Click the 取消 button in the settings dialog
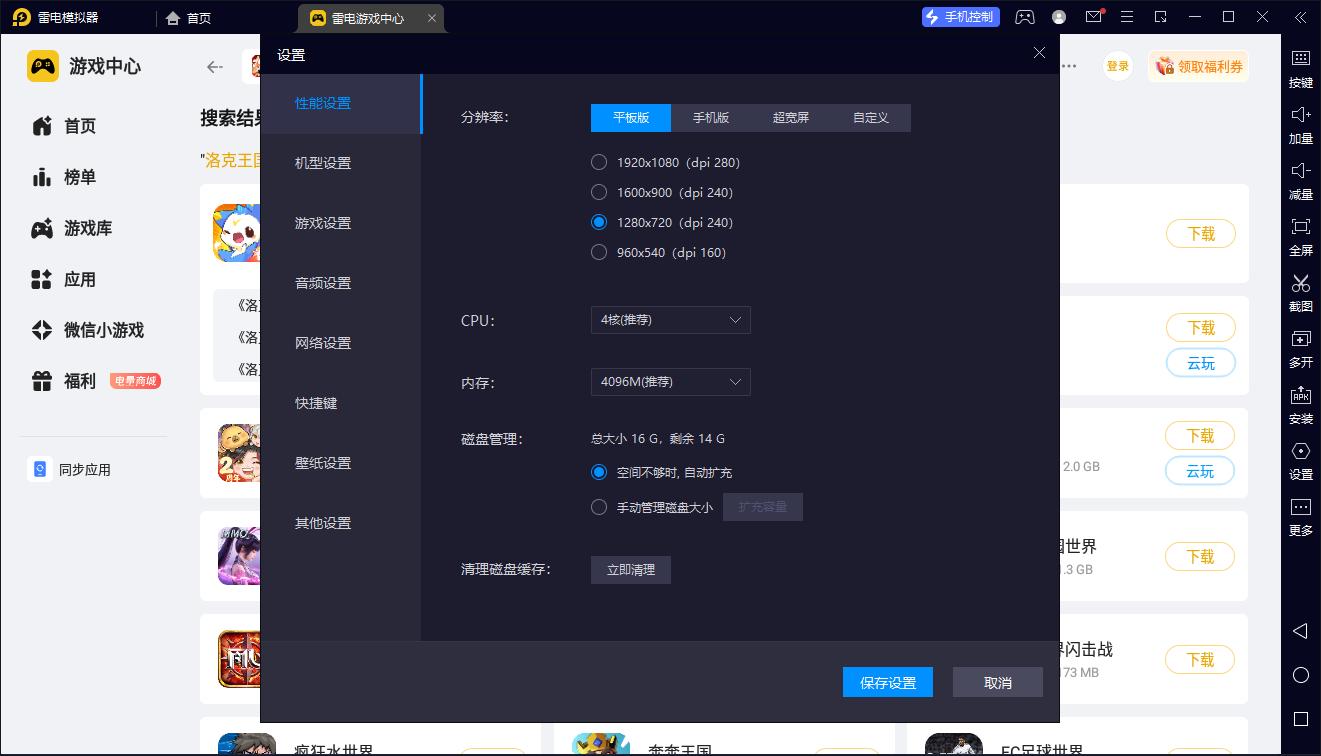 [x=998, y=682]
